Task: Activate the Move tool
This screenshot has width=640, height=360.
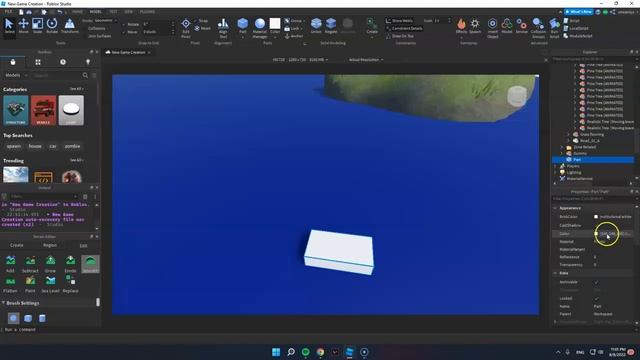Action: coord(24,26)
